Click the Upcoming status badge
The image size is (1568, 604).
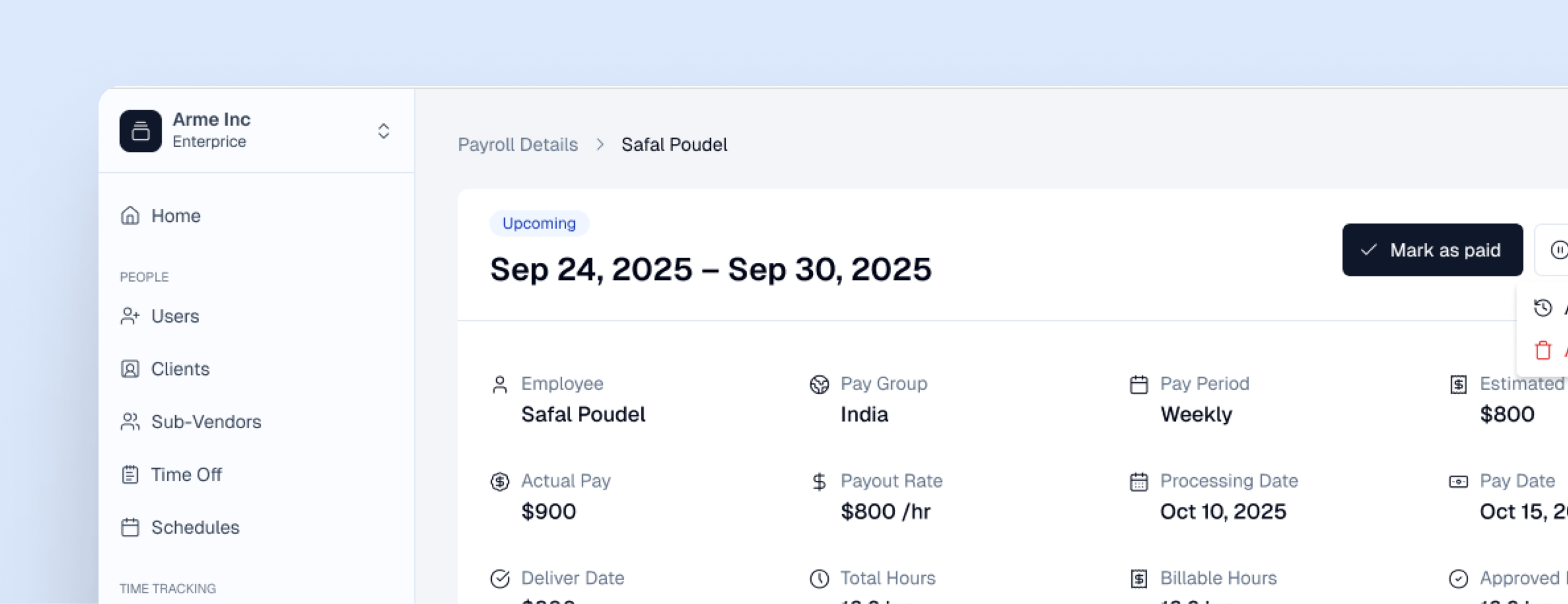click(539, 224)
